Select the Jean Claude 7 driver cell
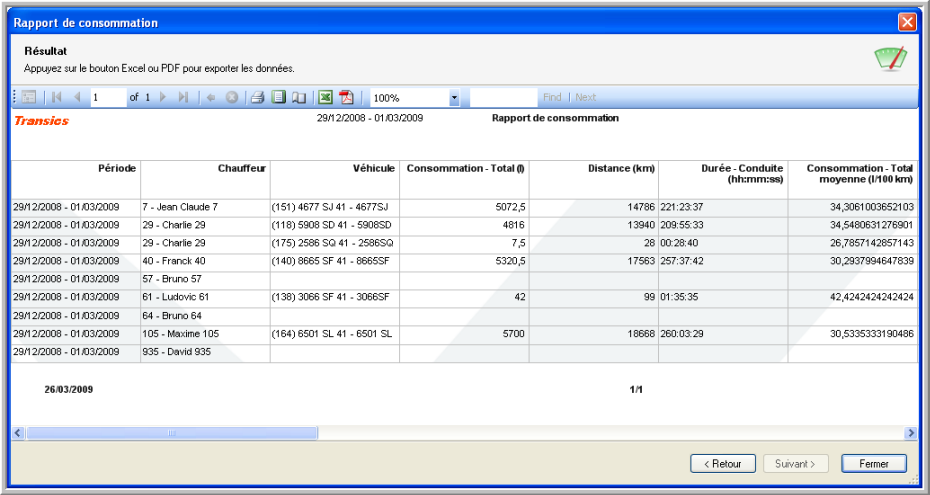Viewport: 930px width, 495px height. coord(204,207)
